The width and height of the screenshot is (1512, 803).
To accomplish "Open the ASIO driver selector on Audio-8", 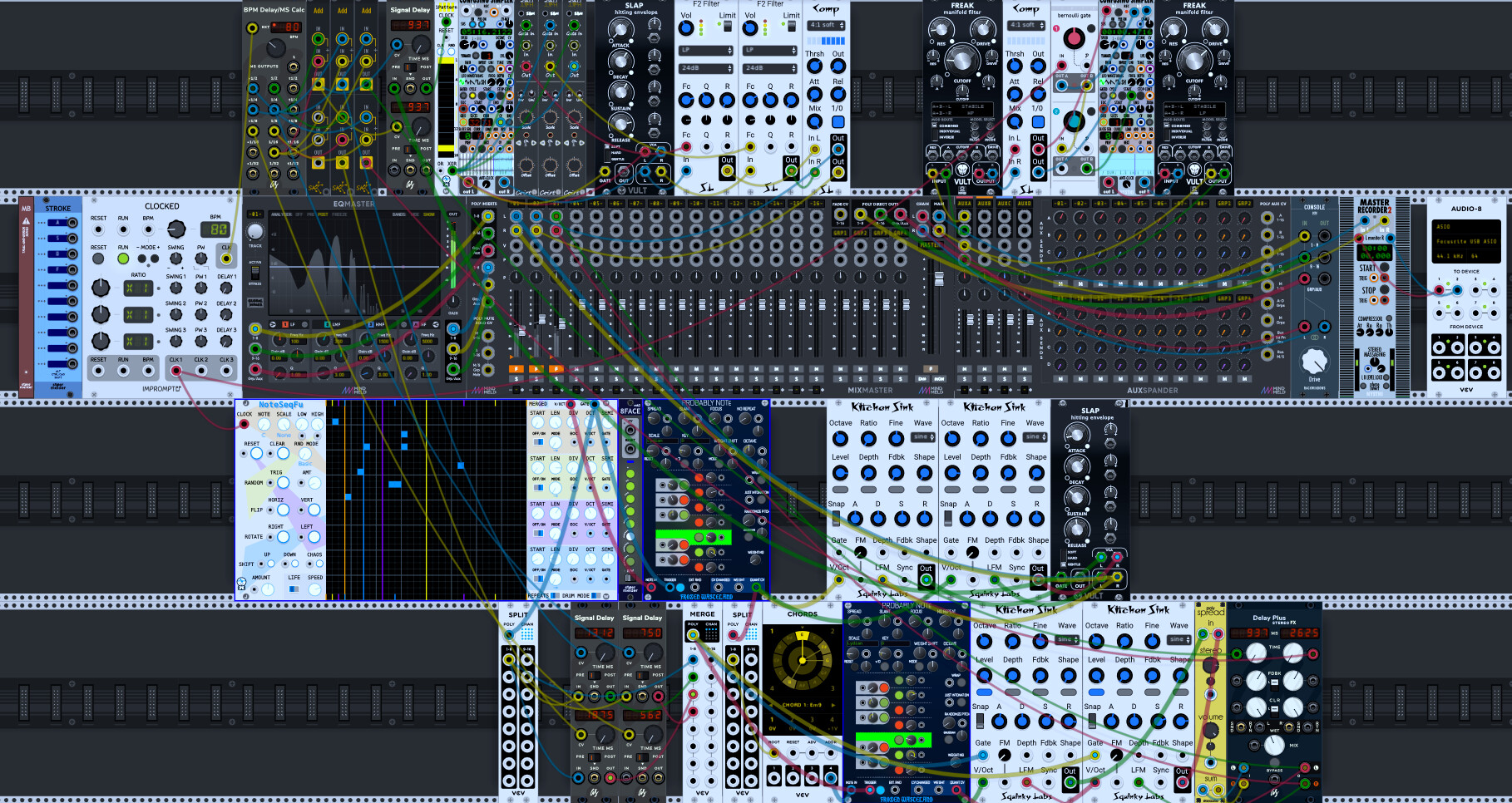I will [x=1466, y=226].
